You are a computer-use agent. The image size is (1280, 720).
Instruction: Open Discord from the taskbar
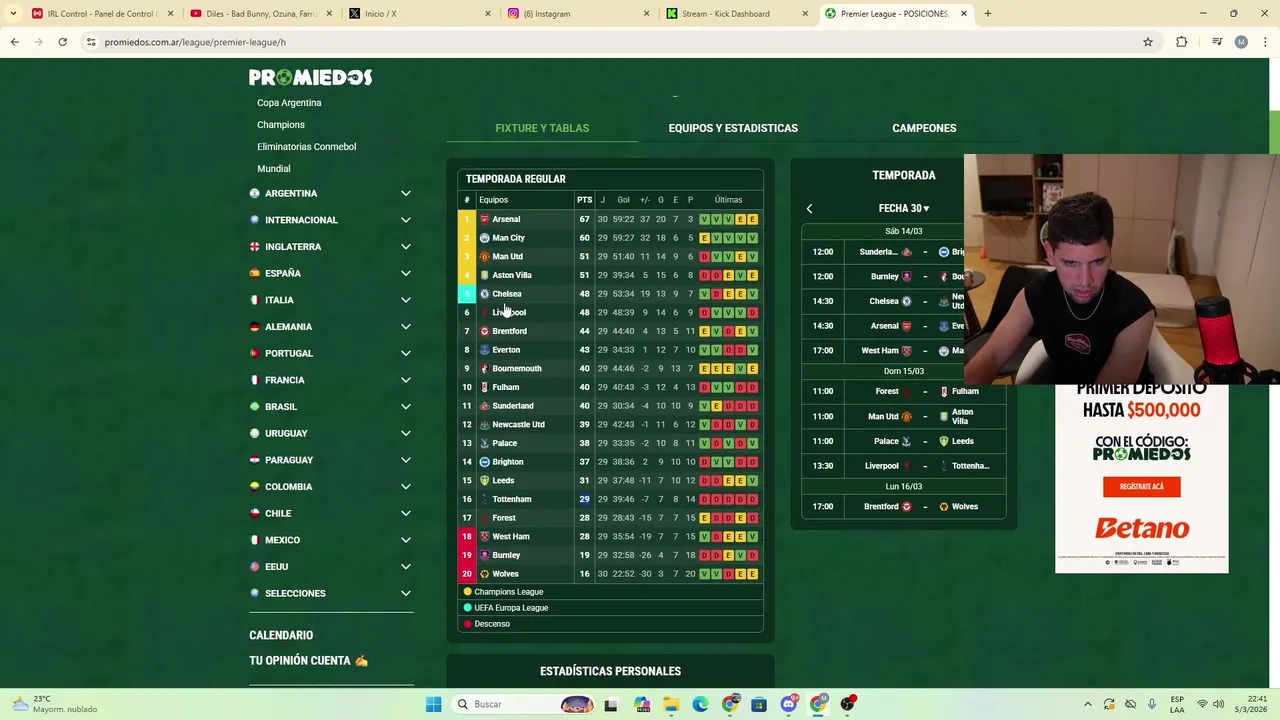tap(789, 704)
